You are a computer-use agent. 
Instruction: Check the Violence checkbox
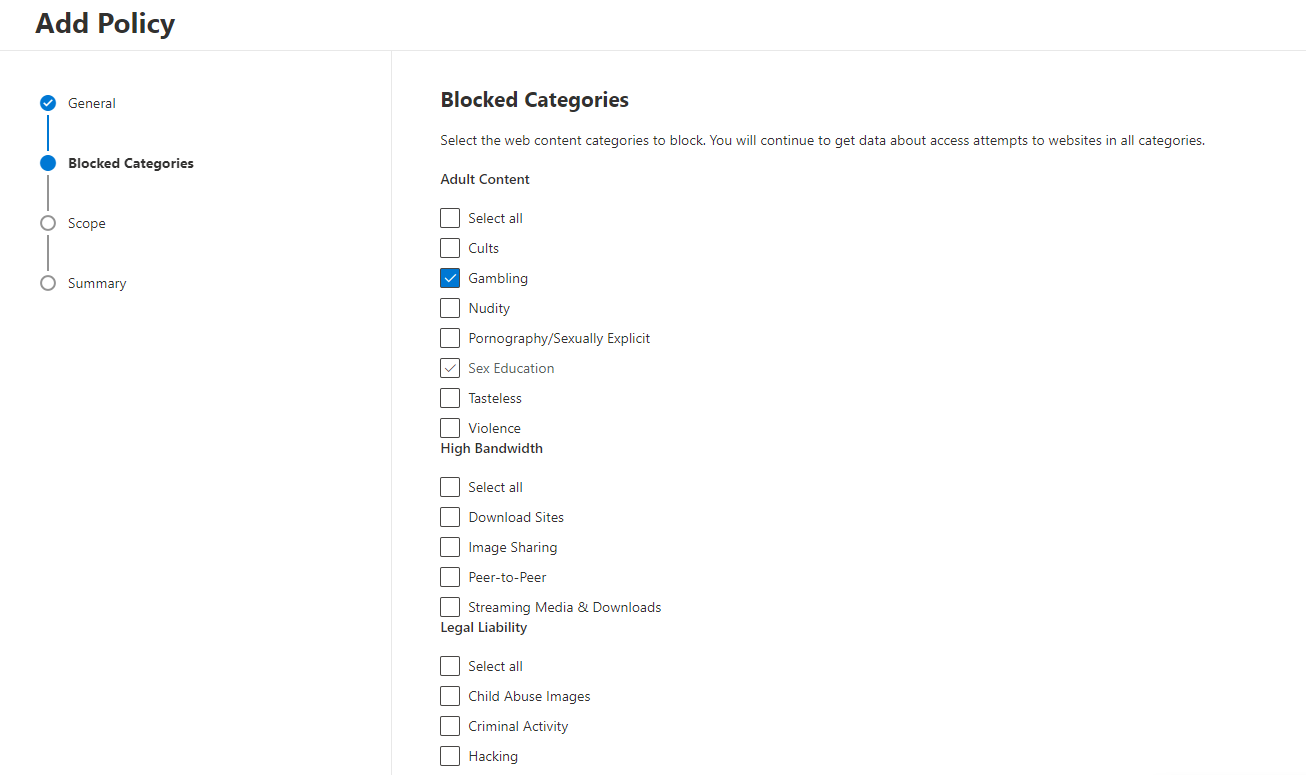pyautogui.click(x=450, y=427)
